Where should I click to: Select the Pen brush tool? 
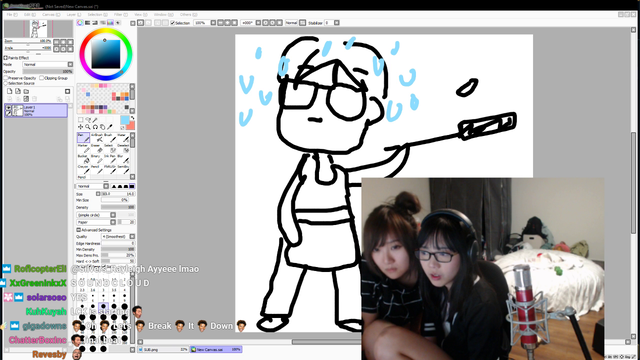83,138
